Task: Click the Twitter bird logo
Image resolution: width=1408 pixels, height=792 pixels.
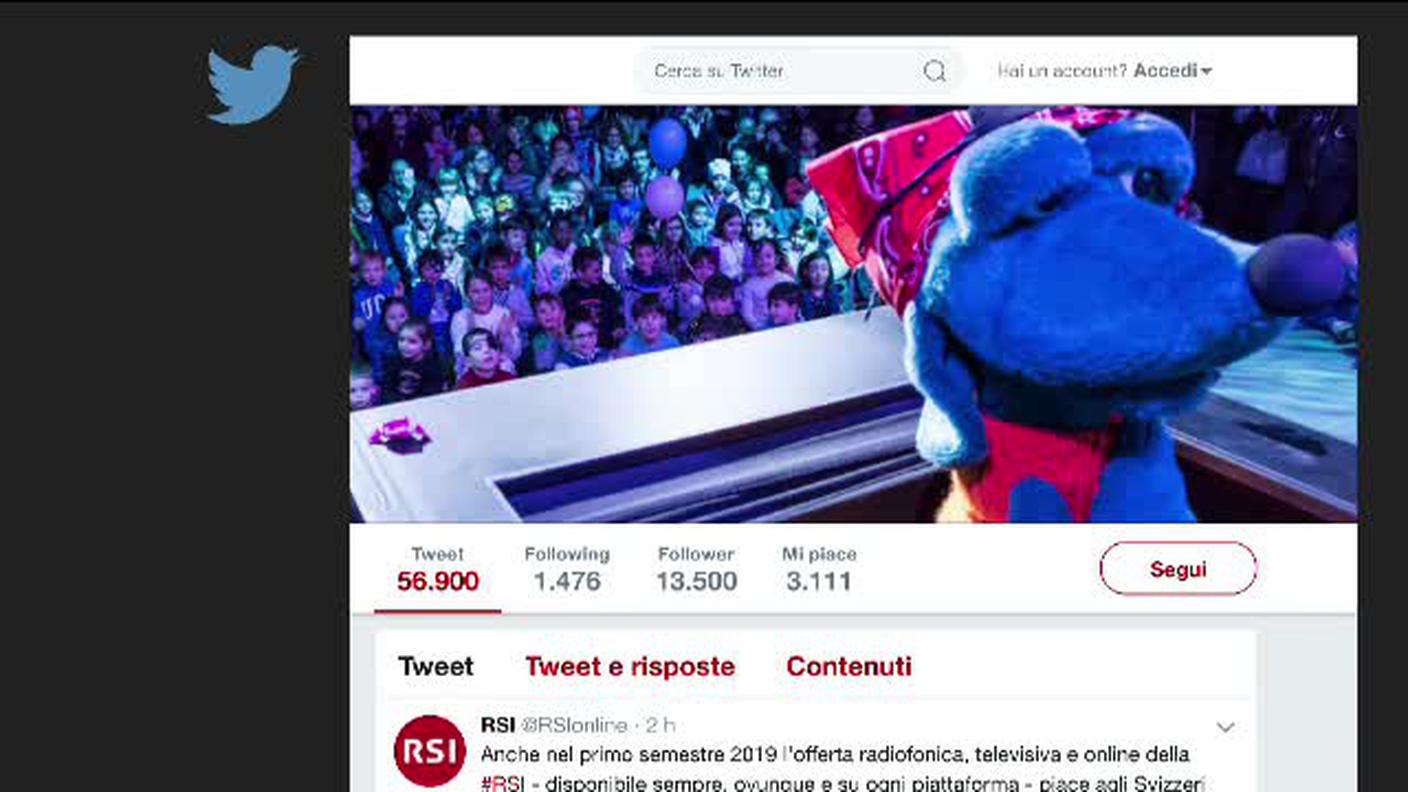Action: click(252, 84)
